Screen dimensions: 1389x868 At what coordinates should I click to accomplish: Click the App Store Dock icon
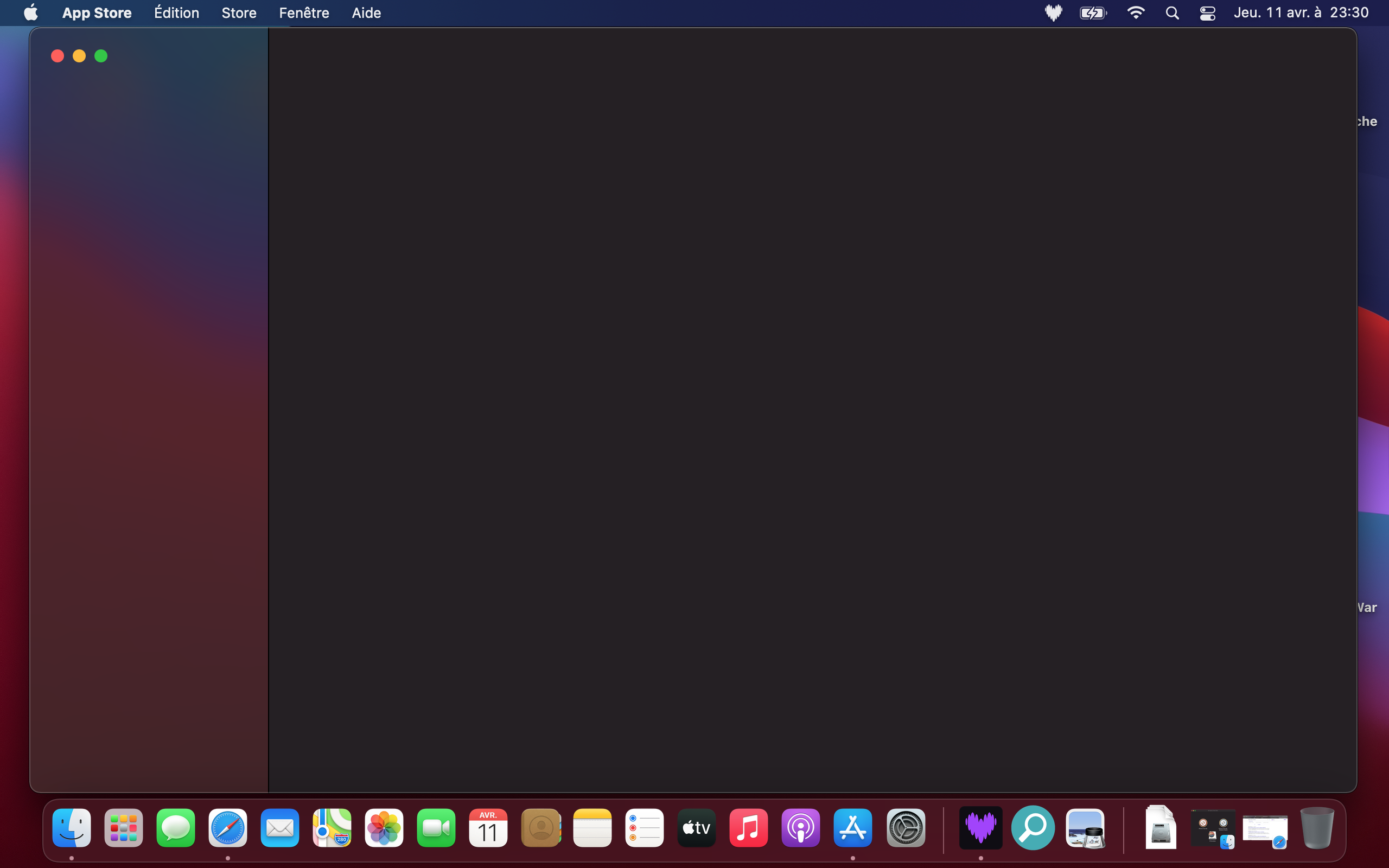[853, 828]
